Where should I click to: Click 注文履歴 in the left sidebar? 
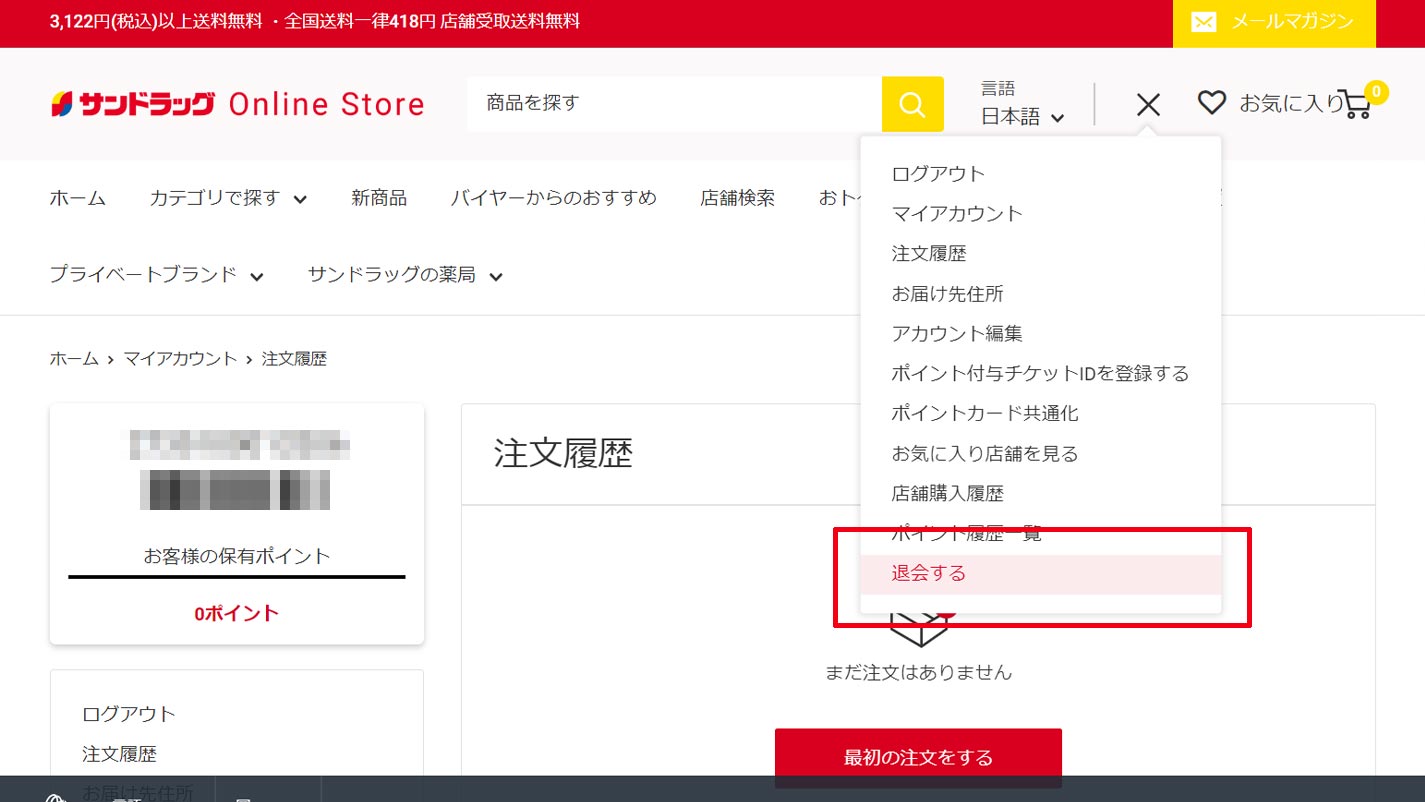point(119,754)
